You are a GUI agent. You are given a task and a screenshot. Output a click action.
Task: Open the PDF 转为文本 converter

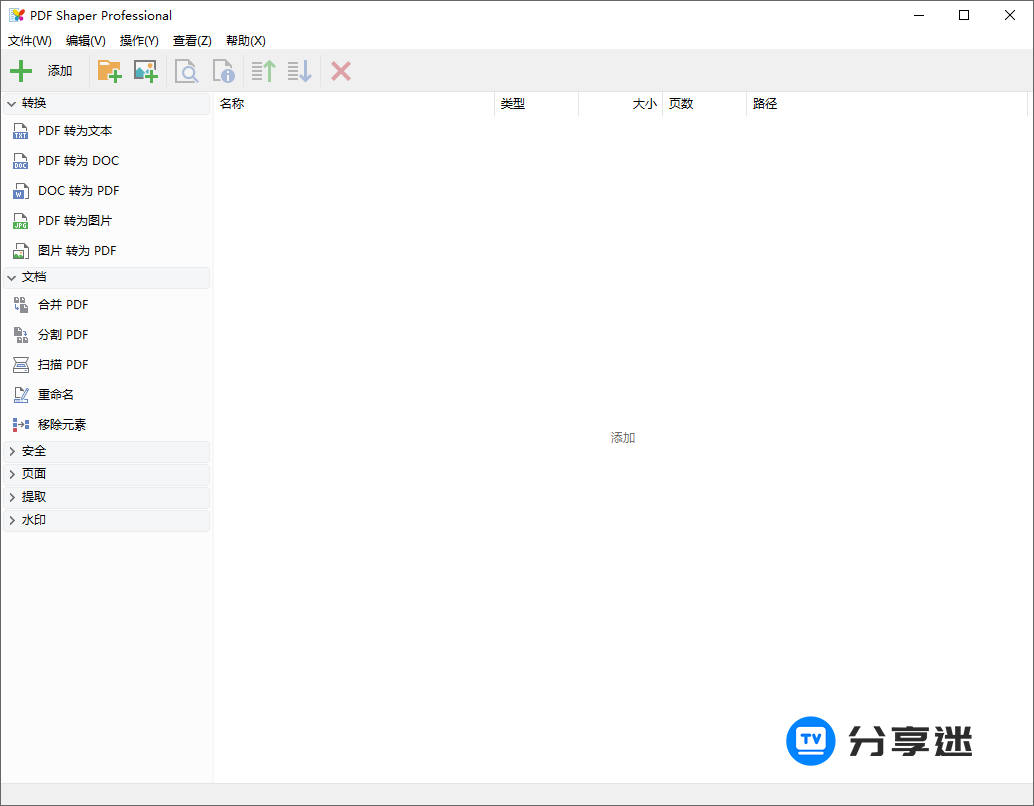click(74, 130)
